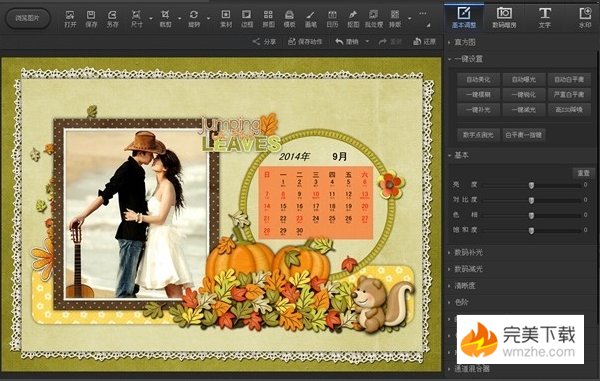The height and width of the screenshot is (381, 600).
Task: Switch to the 数码暗房 tab
Action: (504, 18)
